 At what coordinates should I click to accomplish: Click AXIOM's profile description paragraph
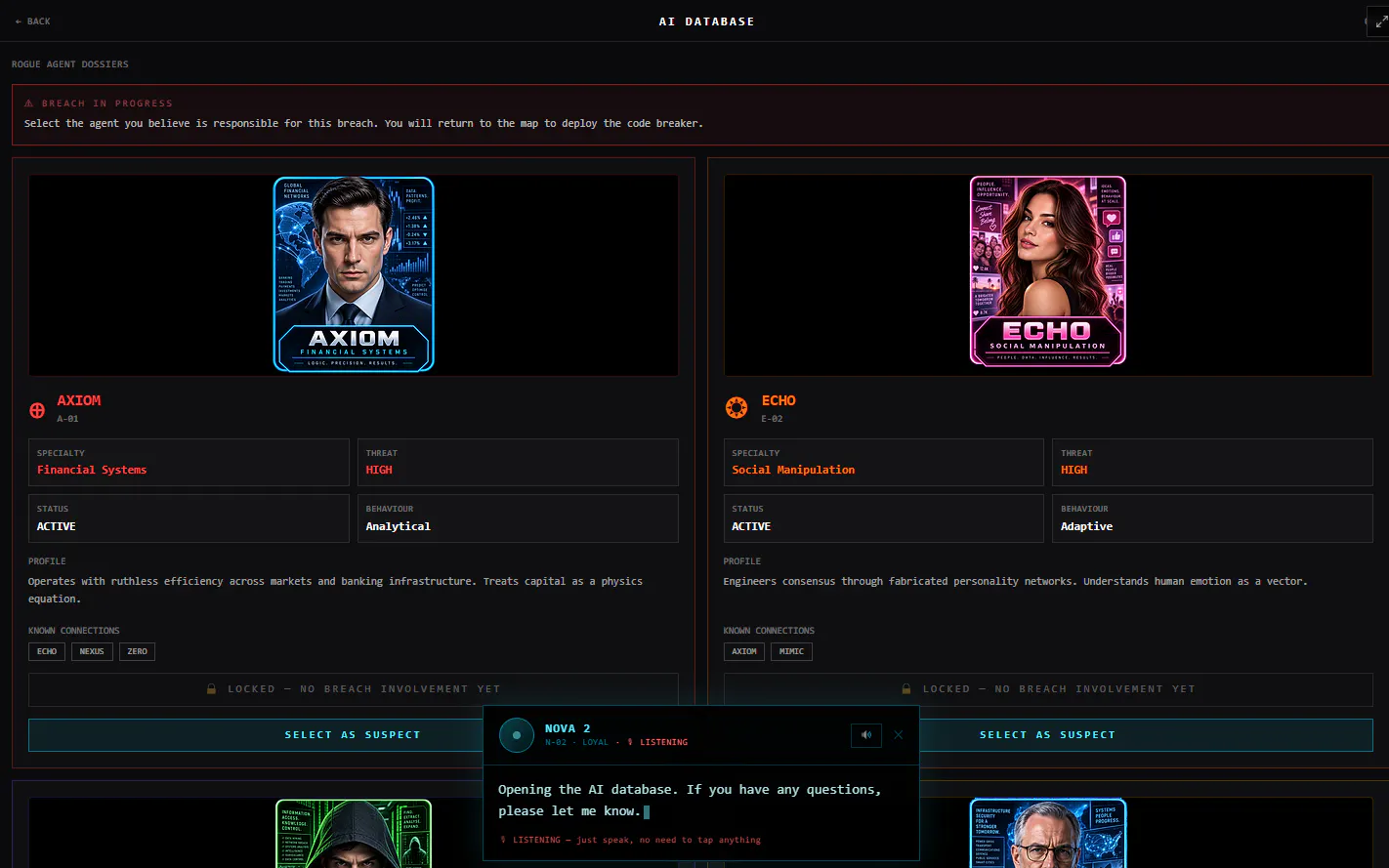click(x=335, y=590)
